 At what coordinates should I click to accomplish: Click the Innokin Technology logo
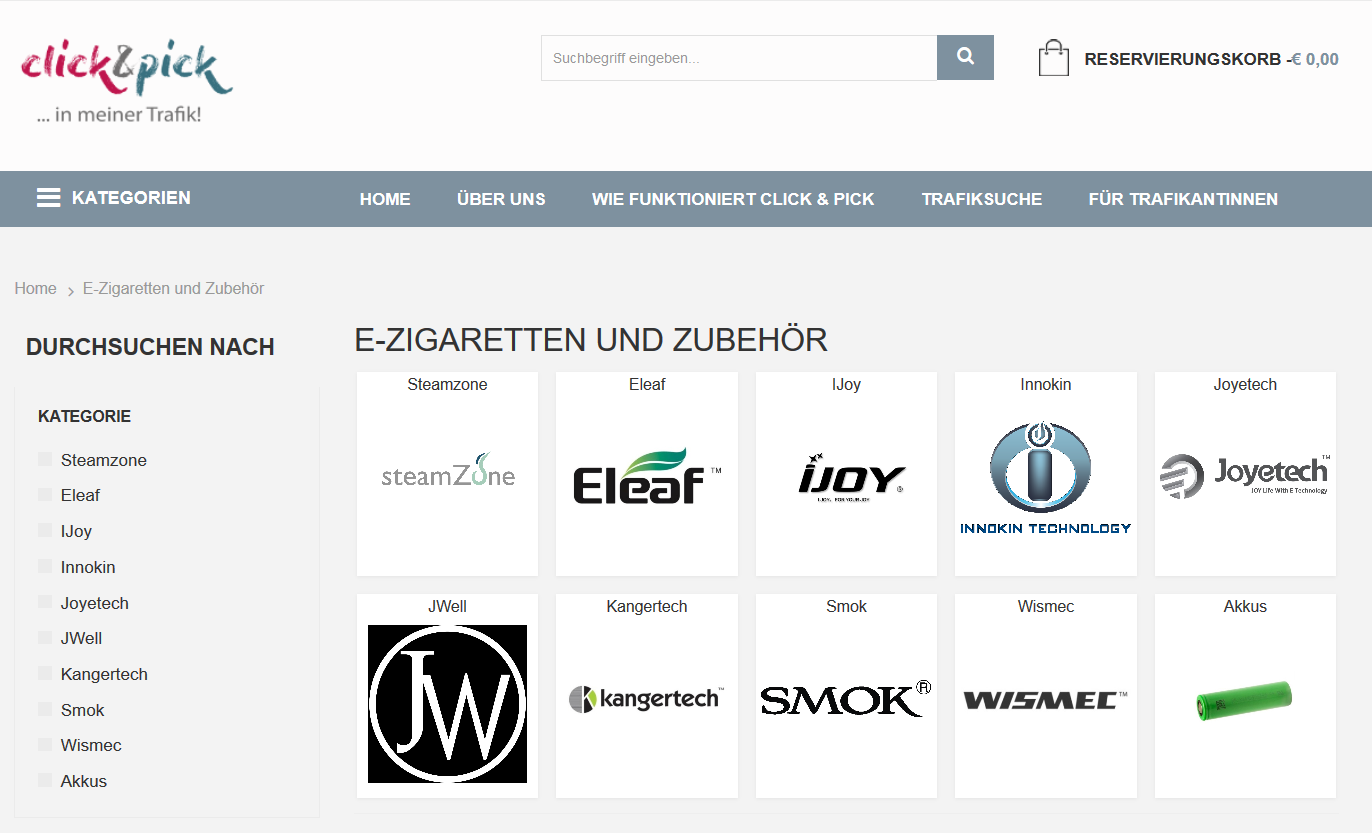point(1045,478)
